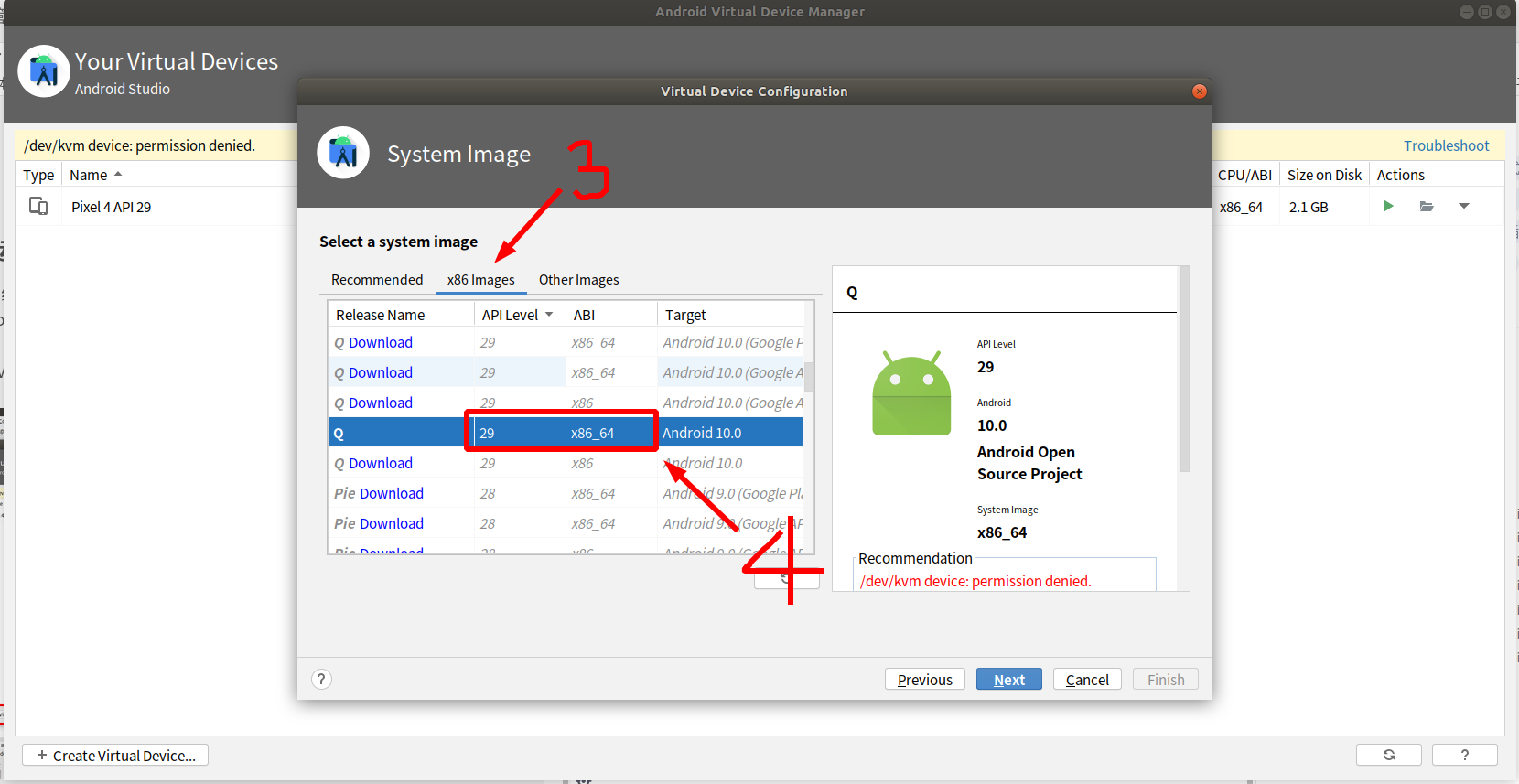This screenshot has width=1519, height=784.
Task: Download the Q x86 Android 10.0 image
Action: (x=381, y=463)
